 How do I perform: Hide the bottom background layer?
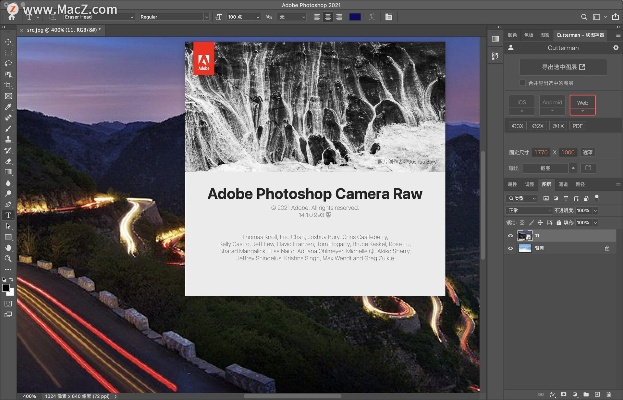click(x=512, y=247)
